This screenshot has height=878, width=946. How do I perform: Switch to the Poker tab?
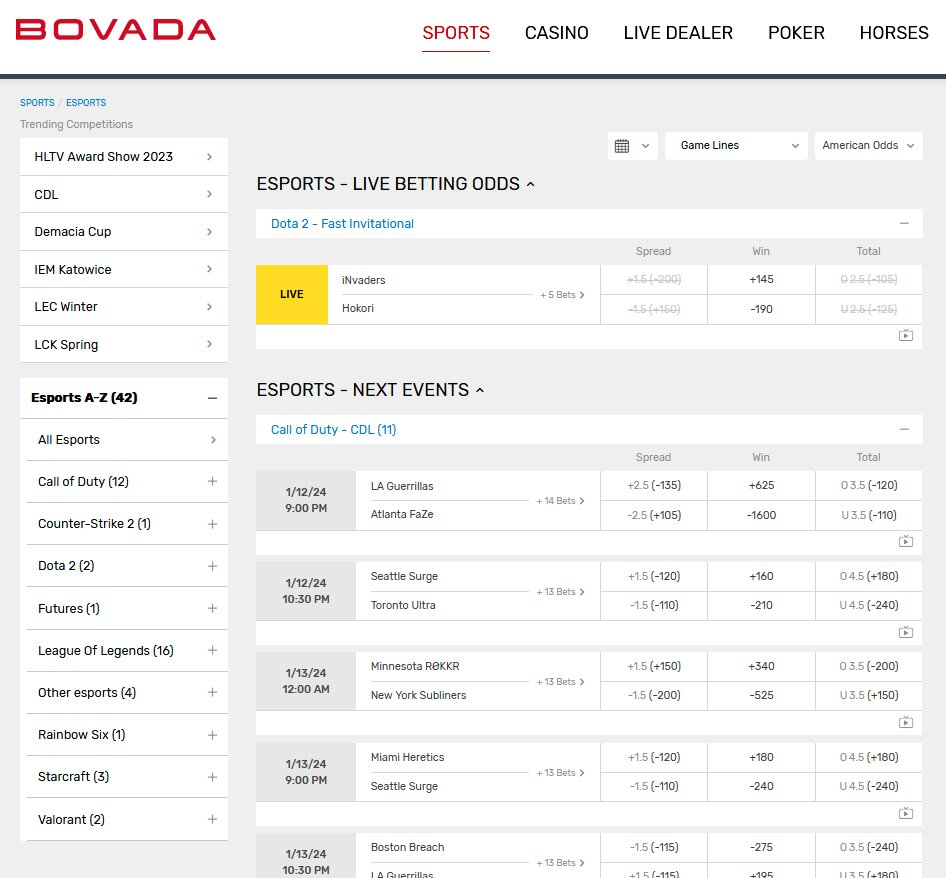point(796,33)
